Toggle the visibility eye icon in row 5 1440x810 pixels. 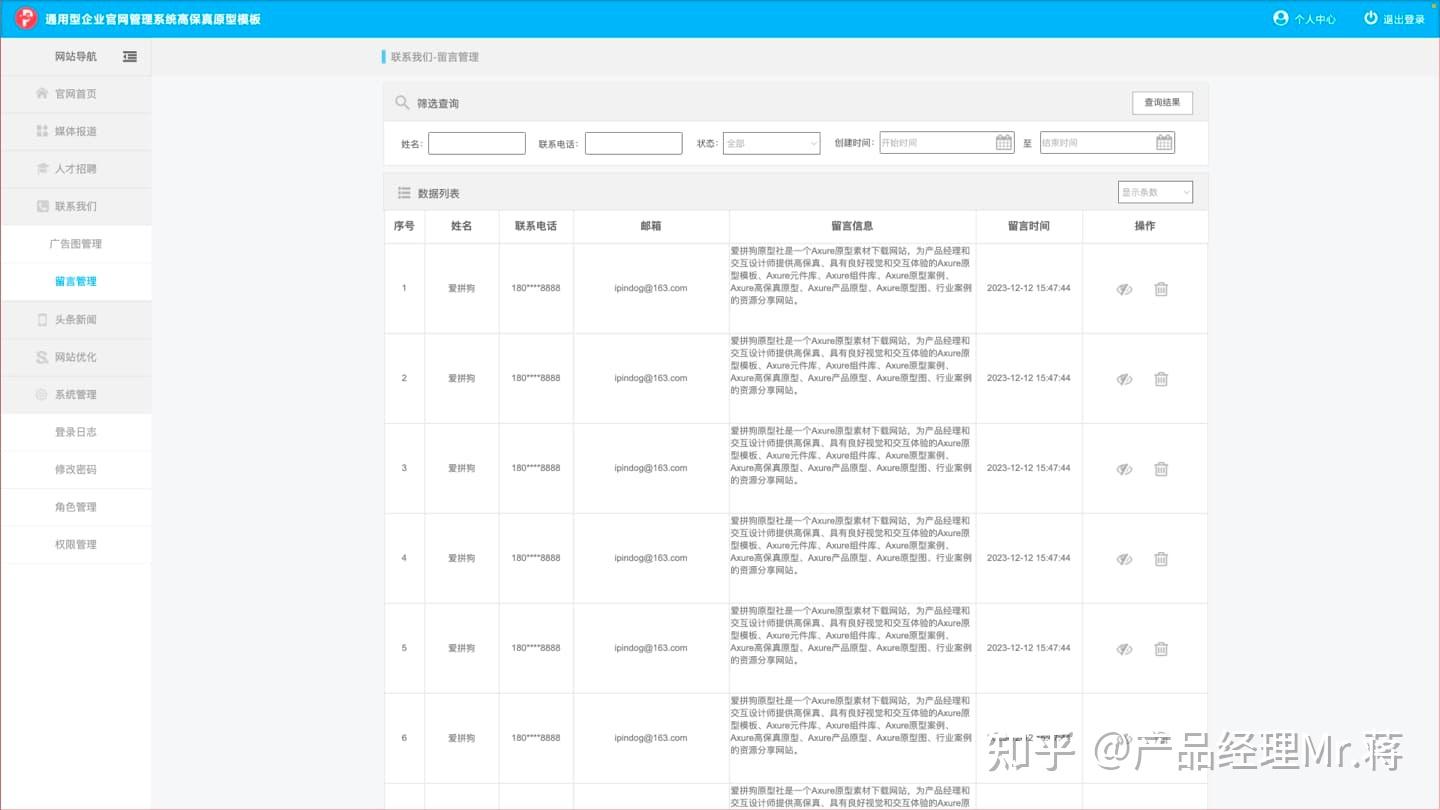(1124, 649)
